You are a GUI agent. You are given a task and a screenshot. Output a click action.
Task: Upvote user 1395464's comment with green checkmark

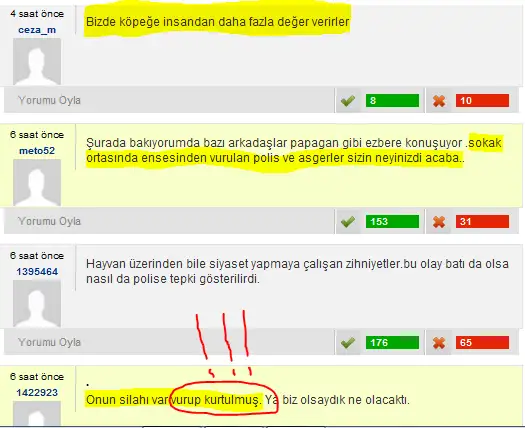coord(348,343)
